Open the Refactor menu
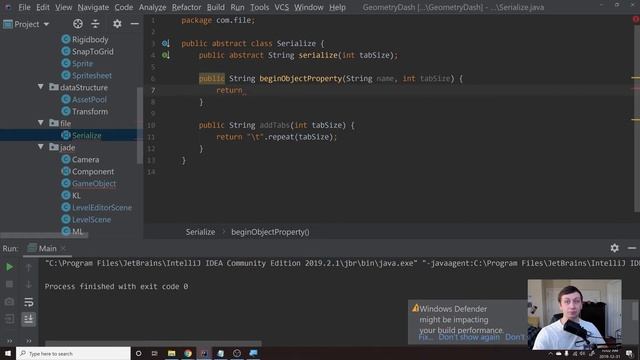Viewport: 640px width, 360px height. [x=186, y=7]
